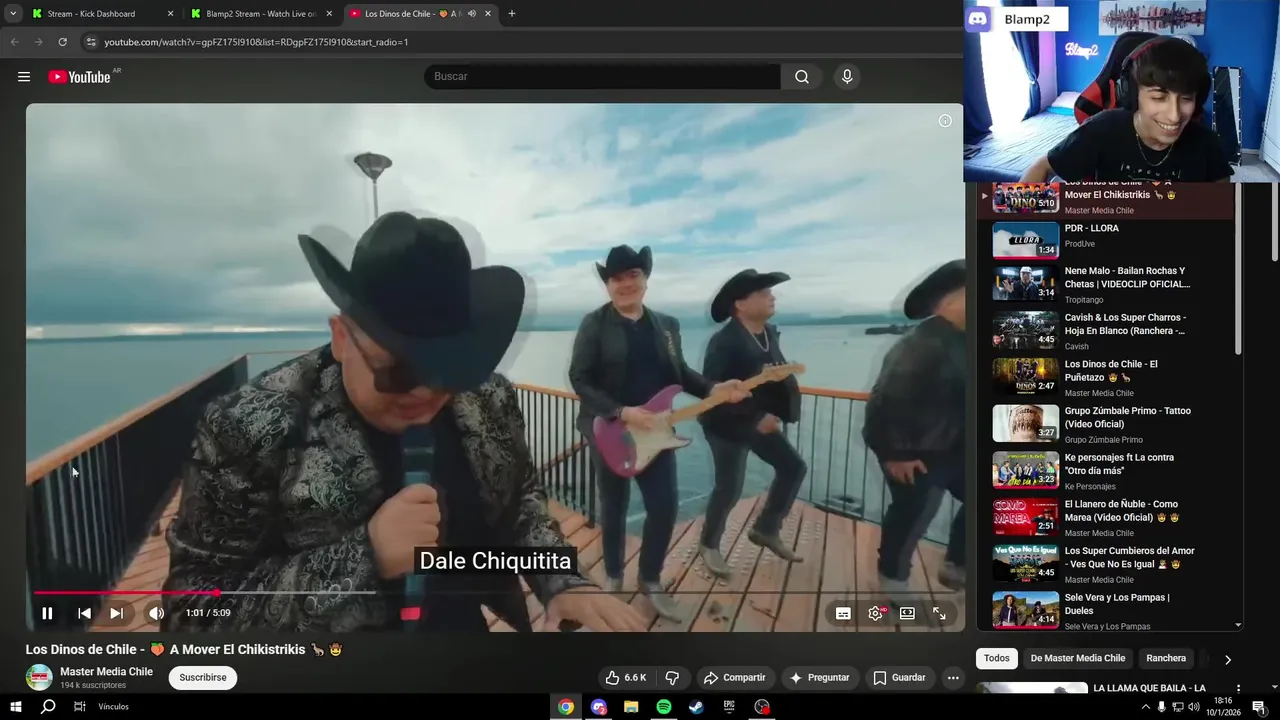Go back in browser history
The image size is (1280, 720).
pyautogui.click(x=14, y=42)
